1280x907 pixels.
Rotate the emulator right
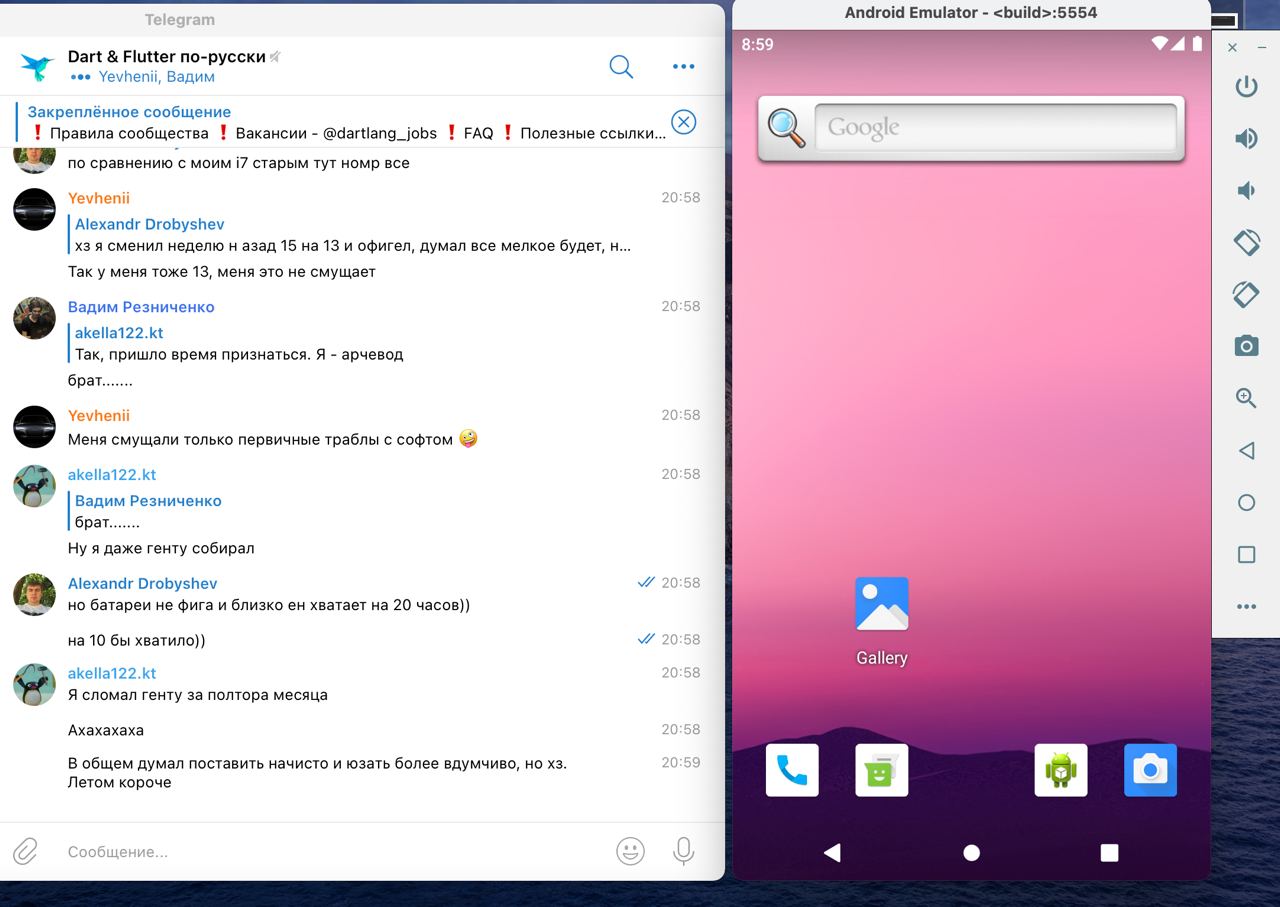coord(1246,294)
